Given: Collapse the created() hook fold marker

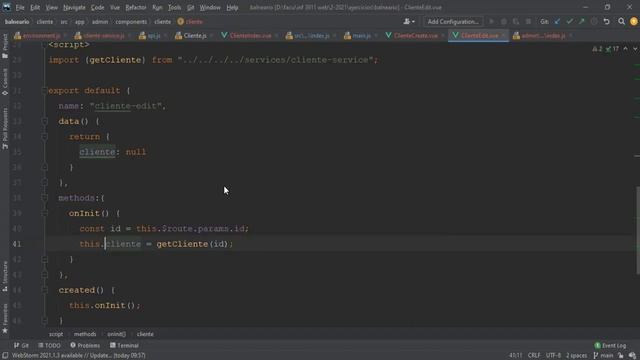Looking at the screenshot, I should click(44, 290).
